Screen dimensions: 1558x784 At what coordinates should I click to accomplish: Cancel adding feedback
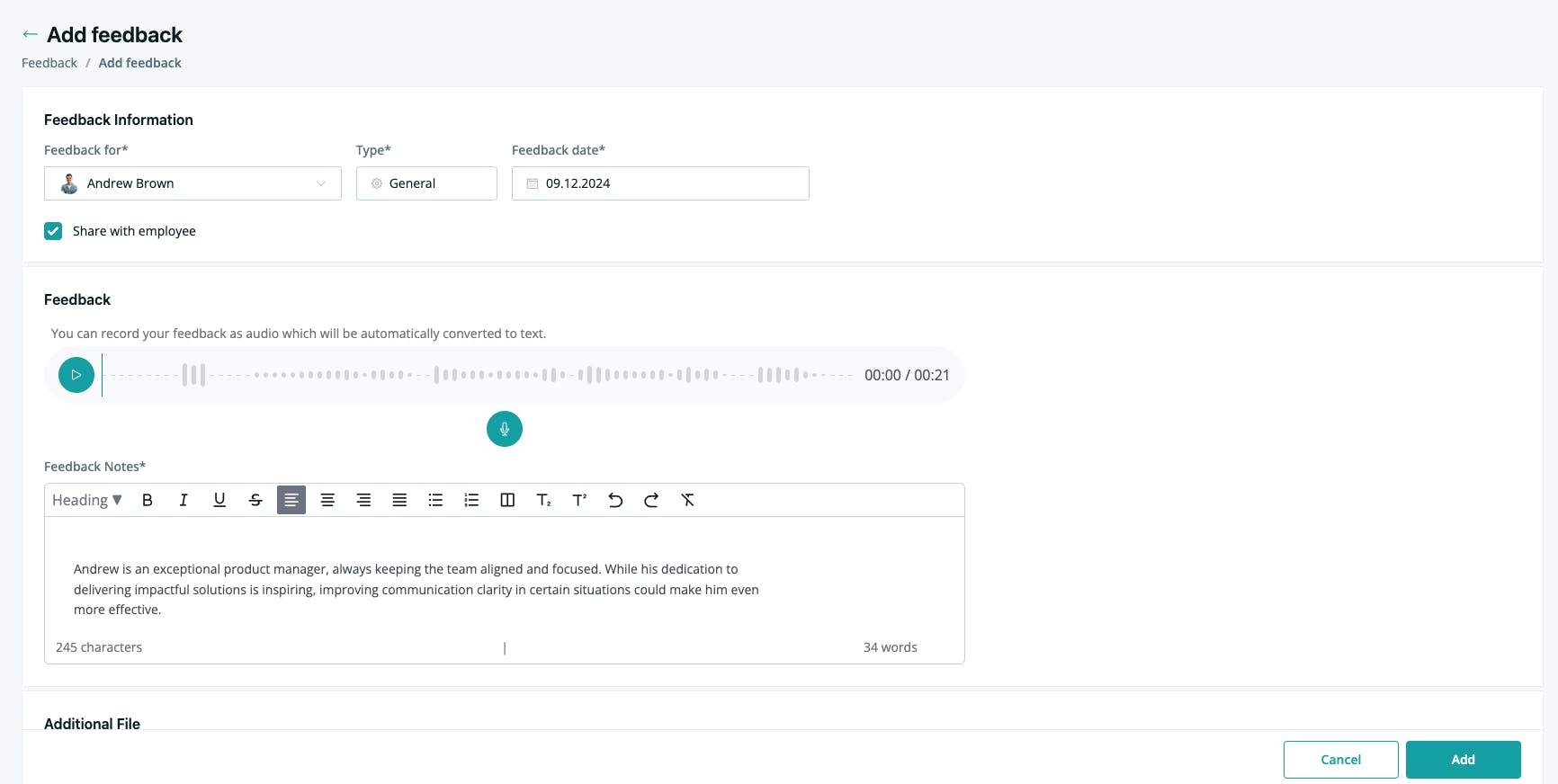pyautogui.click(x=1341, y=760)
